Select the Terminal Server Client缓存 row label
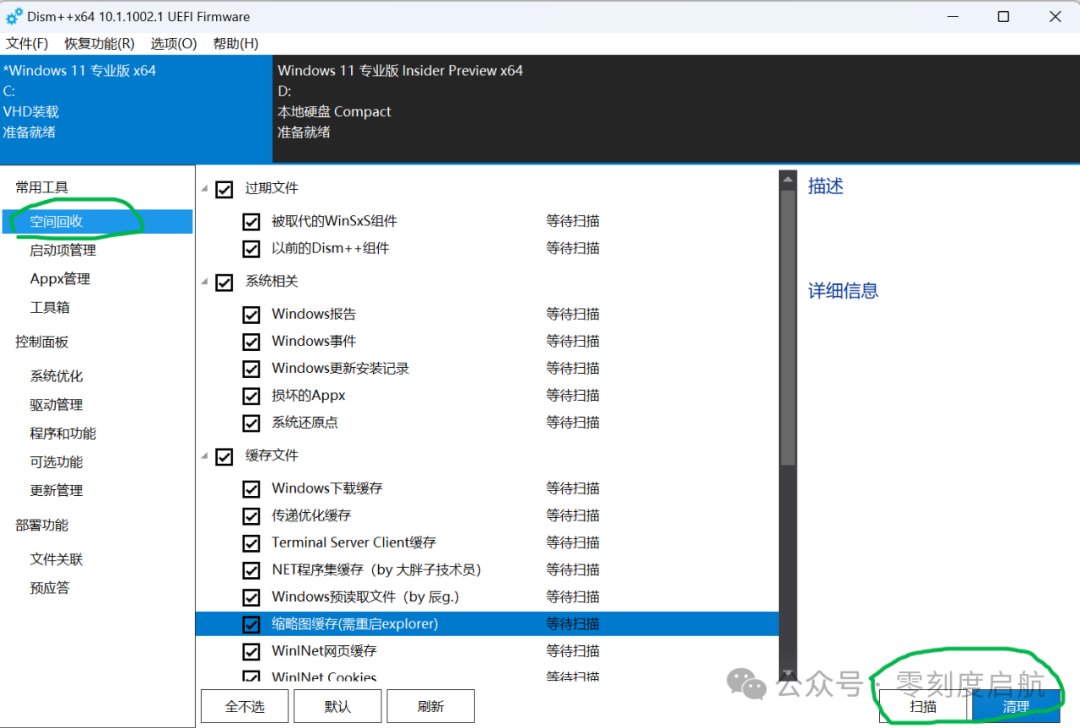 click(x=353, y=543)
